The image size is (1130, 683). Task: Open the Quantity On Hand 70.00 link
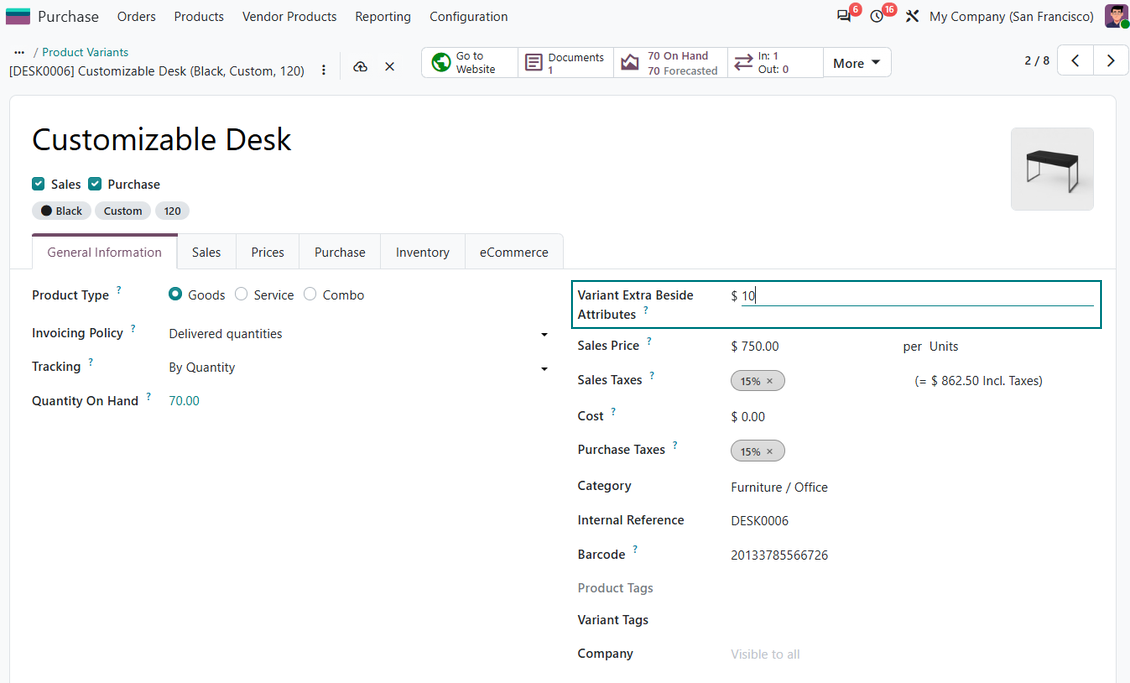(184, 401)
